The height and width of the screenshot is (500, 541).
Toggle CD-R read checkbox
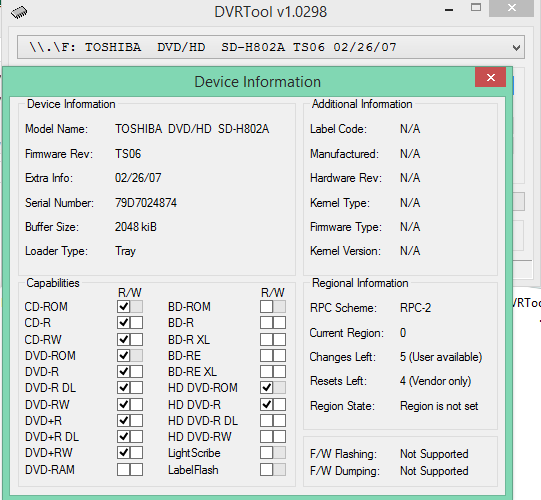pos(124,323)
